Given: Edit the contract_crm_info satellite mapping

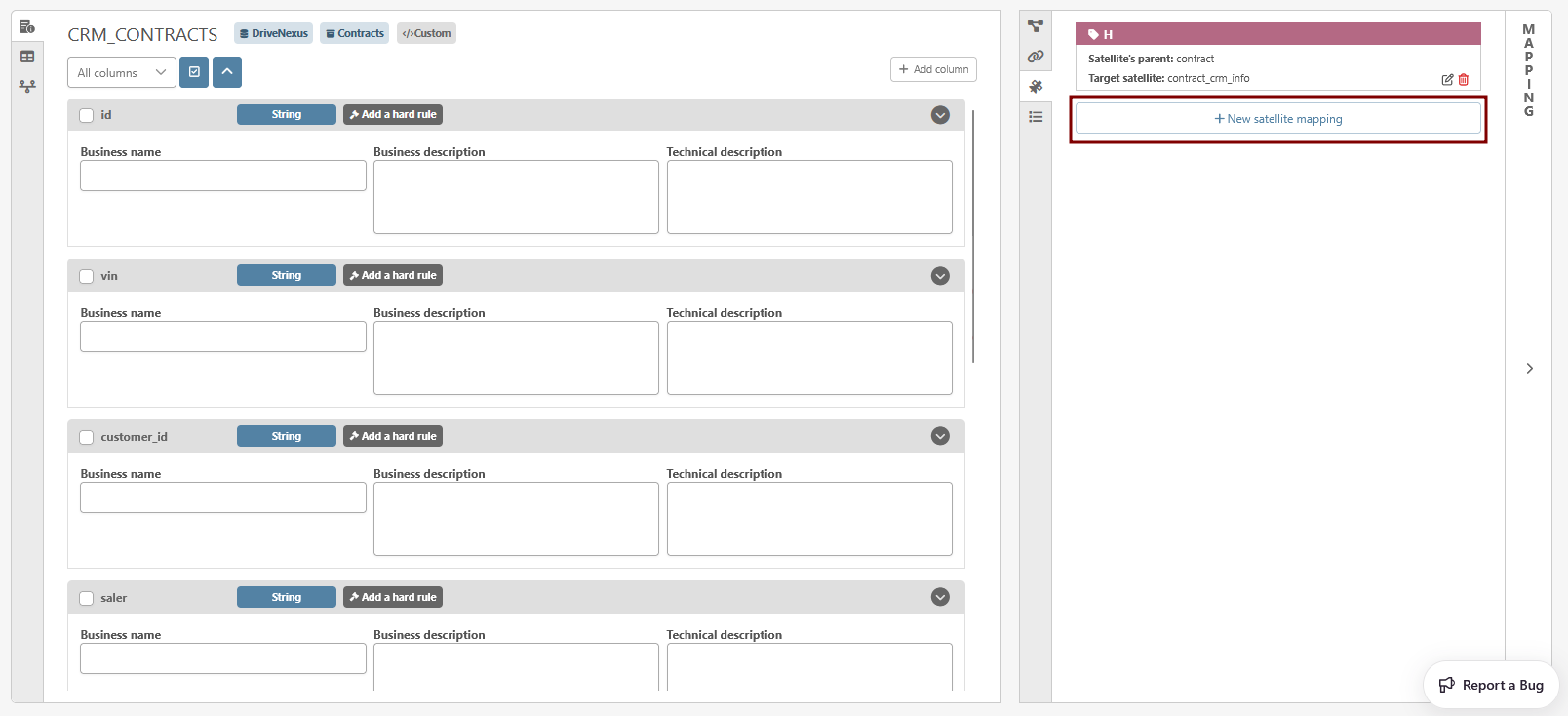Looking at the screenshot, I should (1447, 80).
